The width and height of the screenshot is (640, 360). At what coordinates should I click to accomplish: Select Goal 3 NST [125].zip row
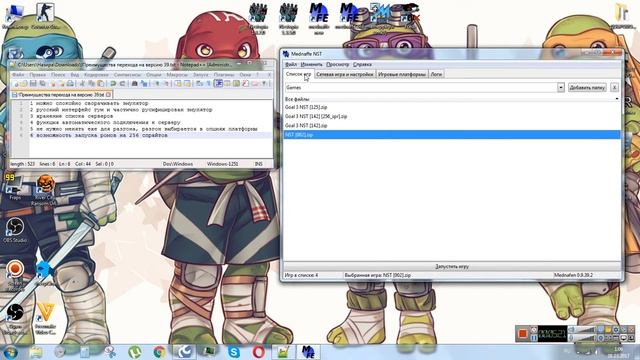pyautogui.click(x=452, y=107)
